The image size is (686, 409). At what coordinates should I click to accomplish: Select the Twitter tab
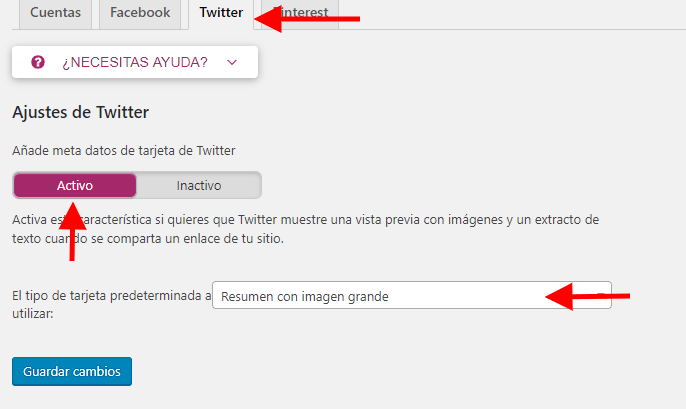coord(221,13)
